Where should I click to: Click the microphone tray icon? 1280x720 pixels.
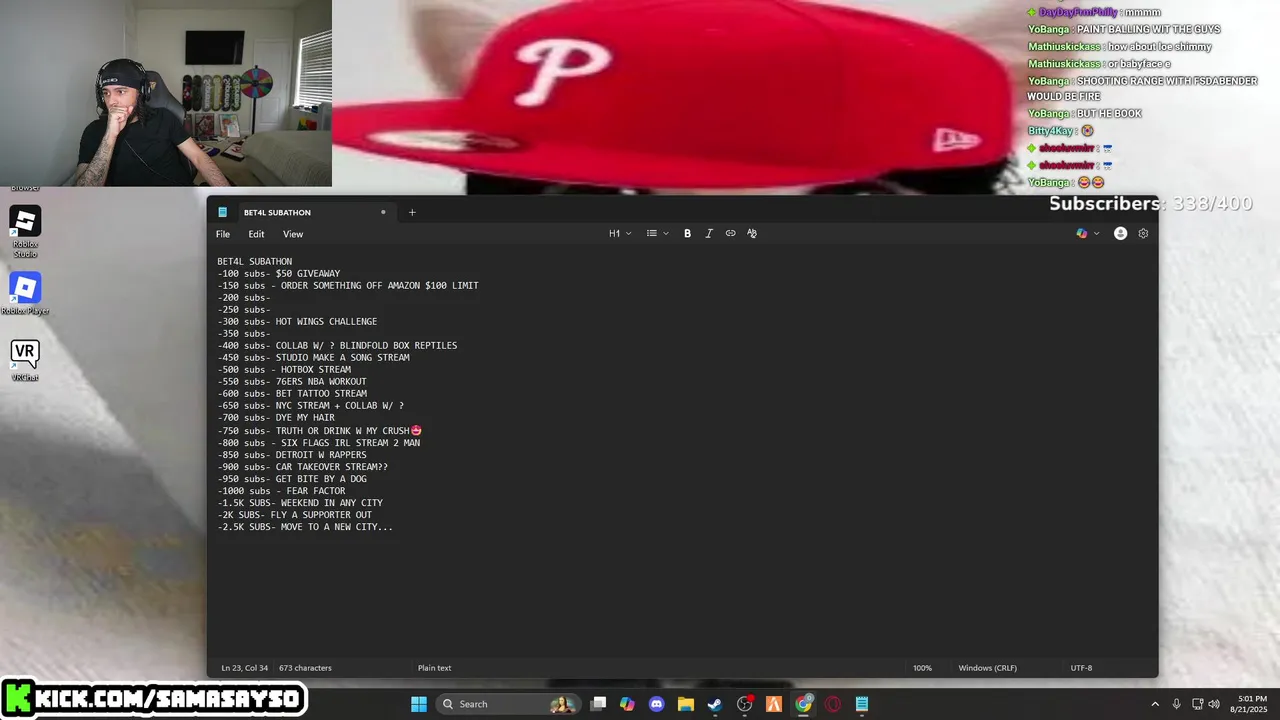tap(1177, 704)
